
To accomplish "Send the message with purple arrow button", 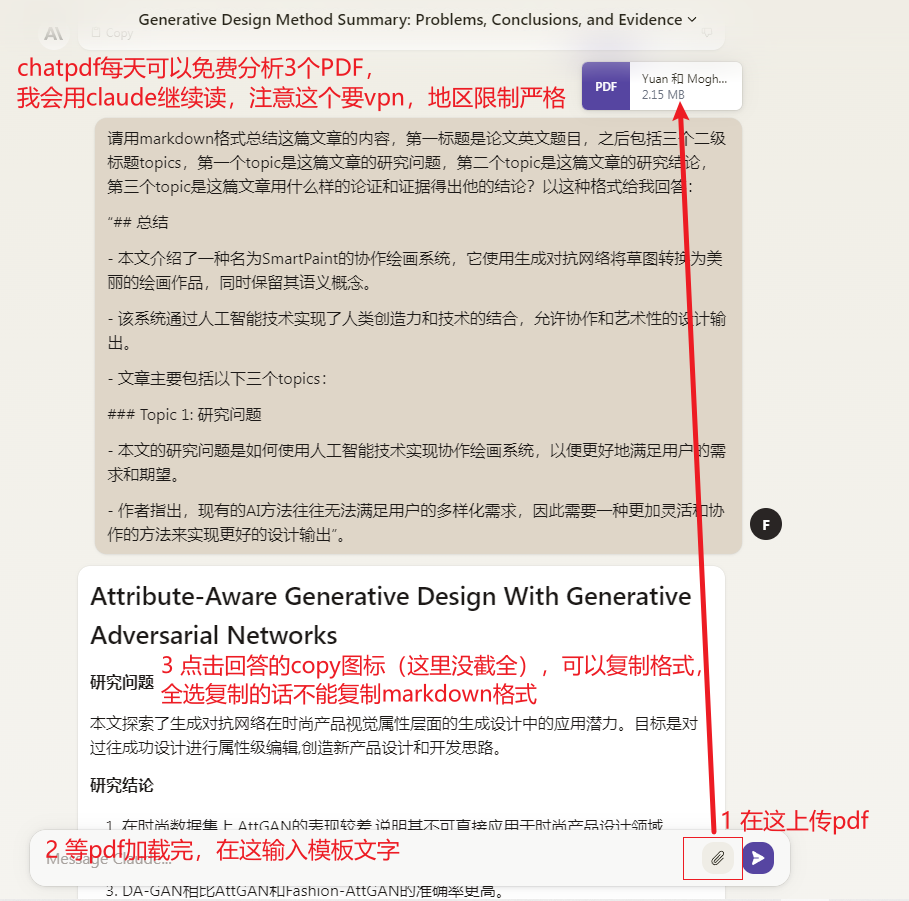I will pyautogui.click(x=758, y=858).
